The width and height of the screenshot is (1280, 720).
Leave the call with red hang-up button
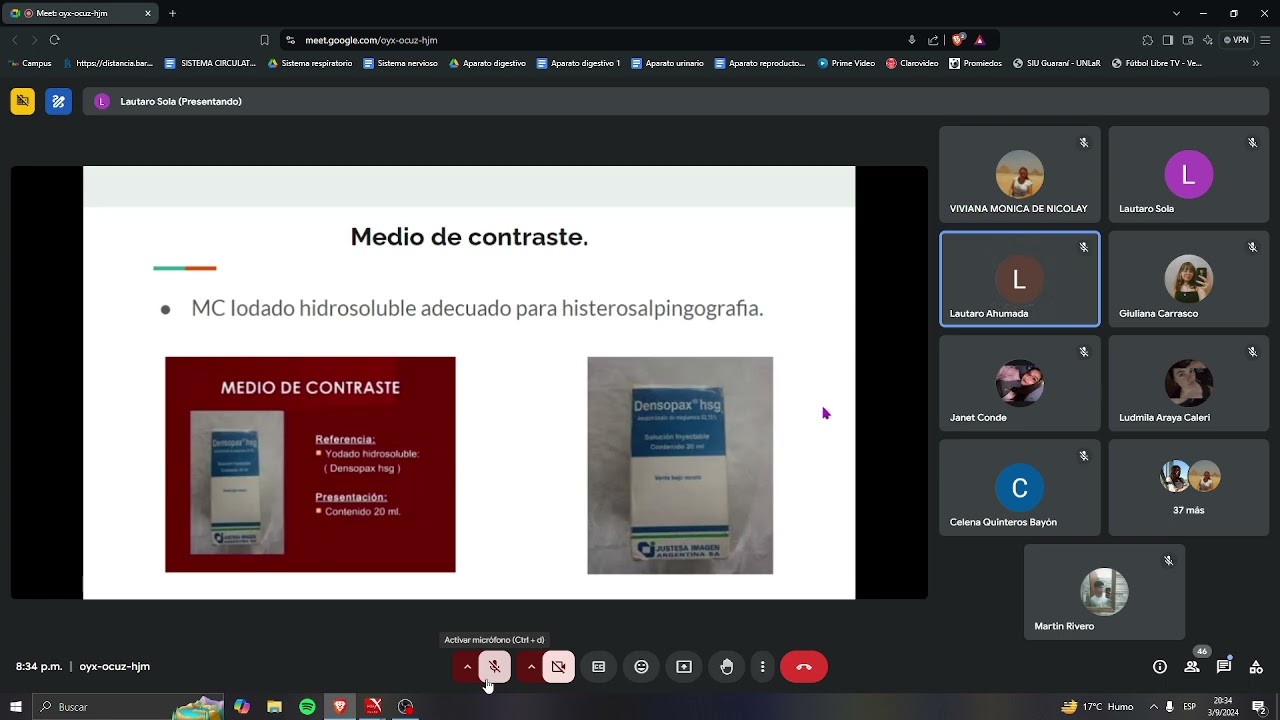[804, 667]
